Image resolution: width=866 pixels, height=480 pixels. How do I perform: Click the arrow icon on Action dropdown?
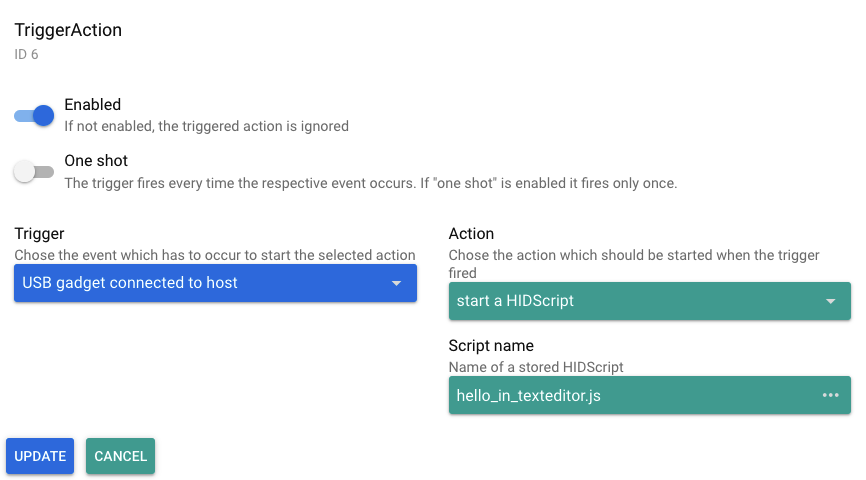[x=830, y=301]
